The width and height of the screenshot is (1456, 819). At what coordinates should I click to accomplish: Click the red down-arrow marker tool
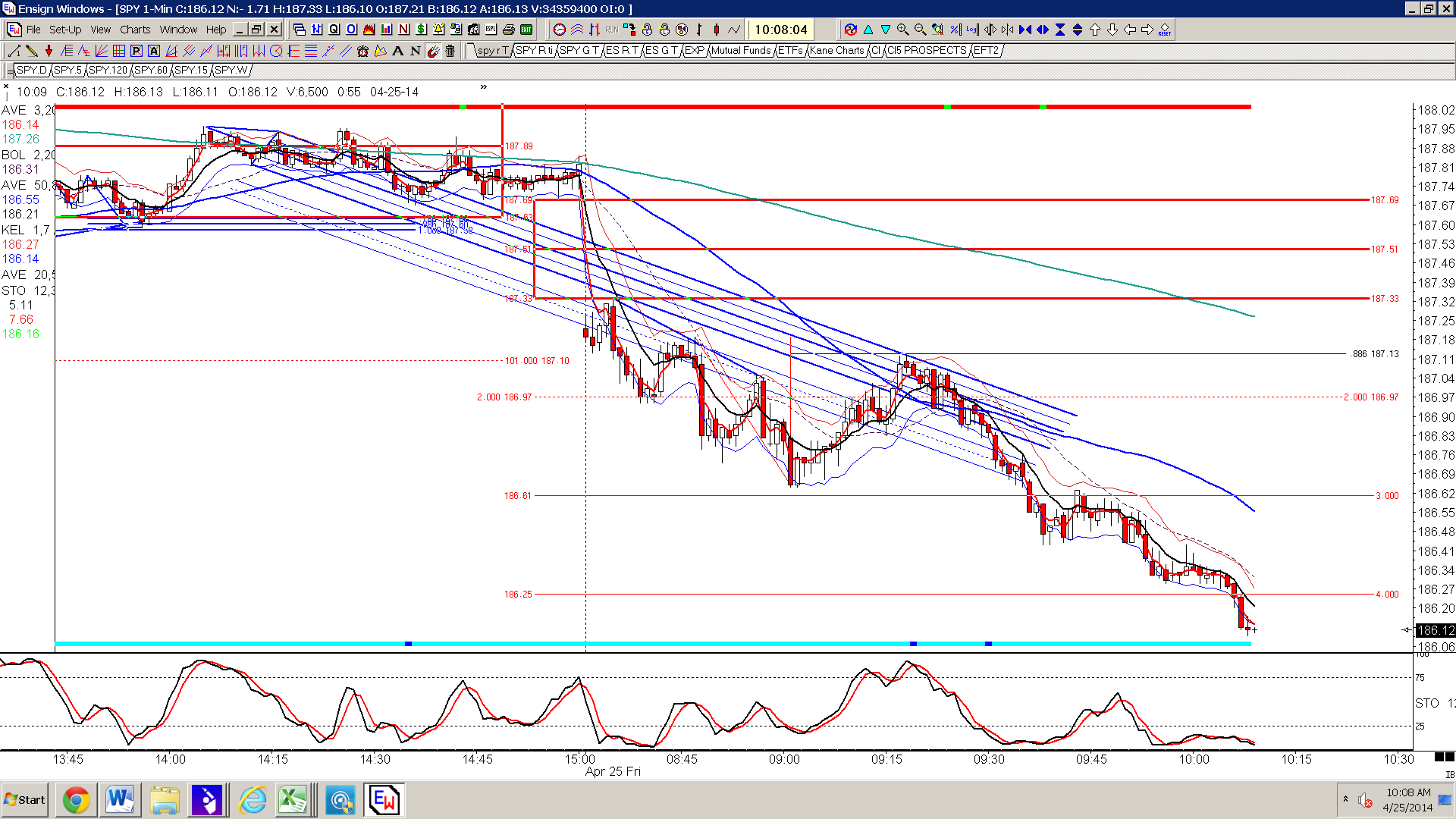click(49, 51)
